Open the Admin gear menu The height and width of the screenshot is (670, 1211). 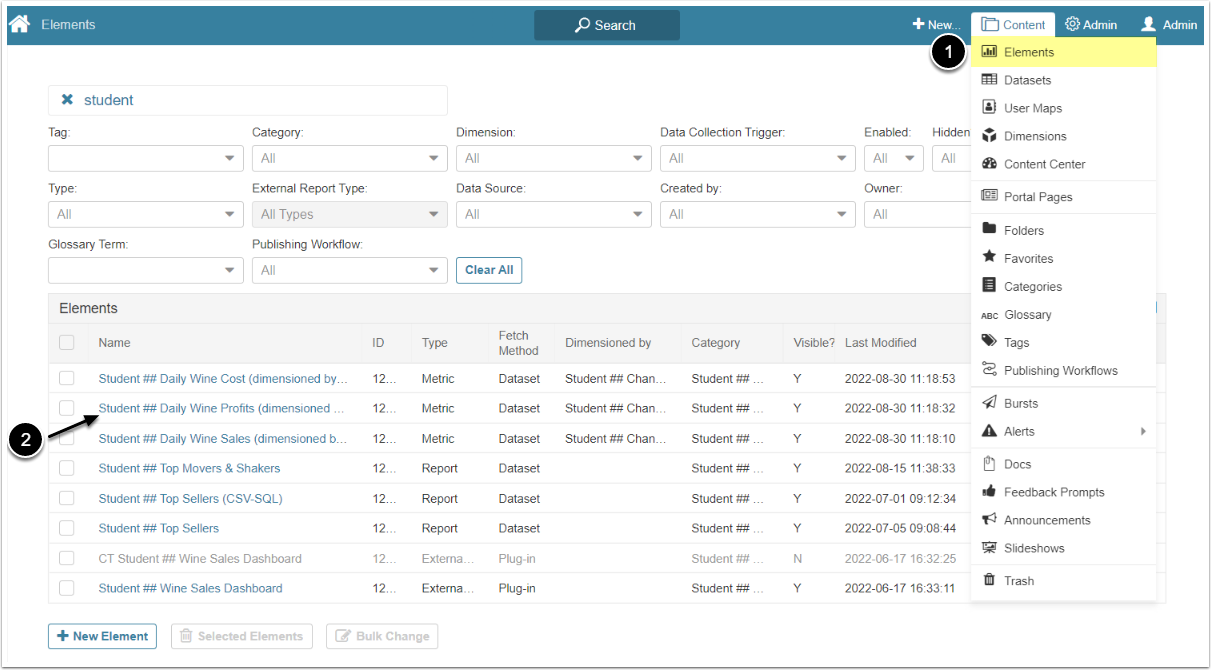[1090, 25]
